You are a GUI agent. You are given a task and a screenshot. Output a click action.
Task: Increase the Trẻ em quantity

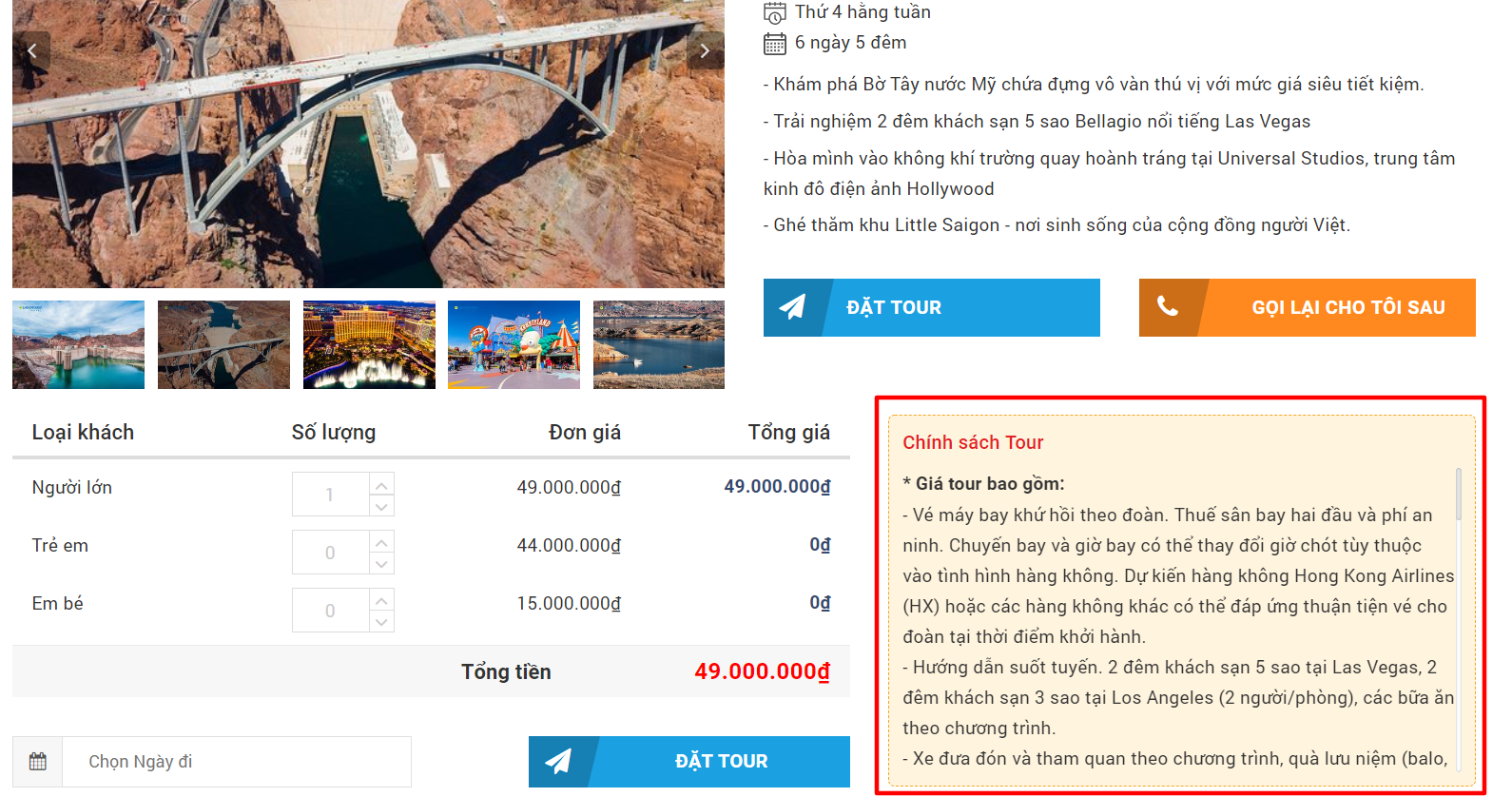click(381, 542)
